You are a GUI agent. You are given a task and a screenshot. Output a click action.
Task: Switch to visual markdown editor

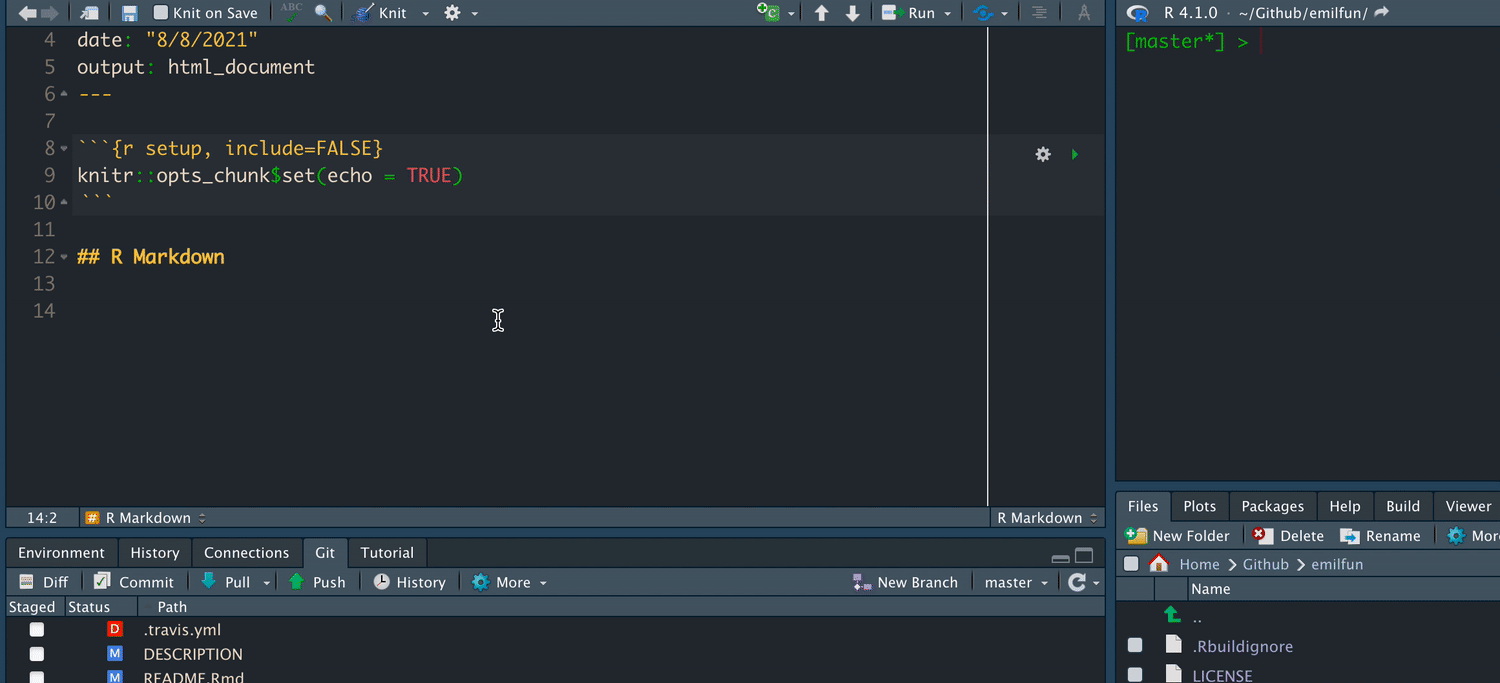coord(1083,13)
